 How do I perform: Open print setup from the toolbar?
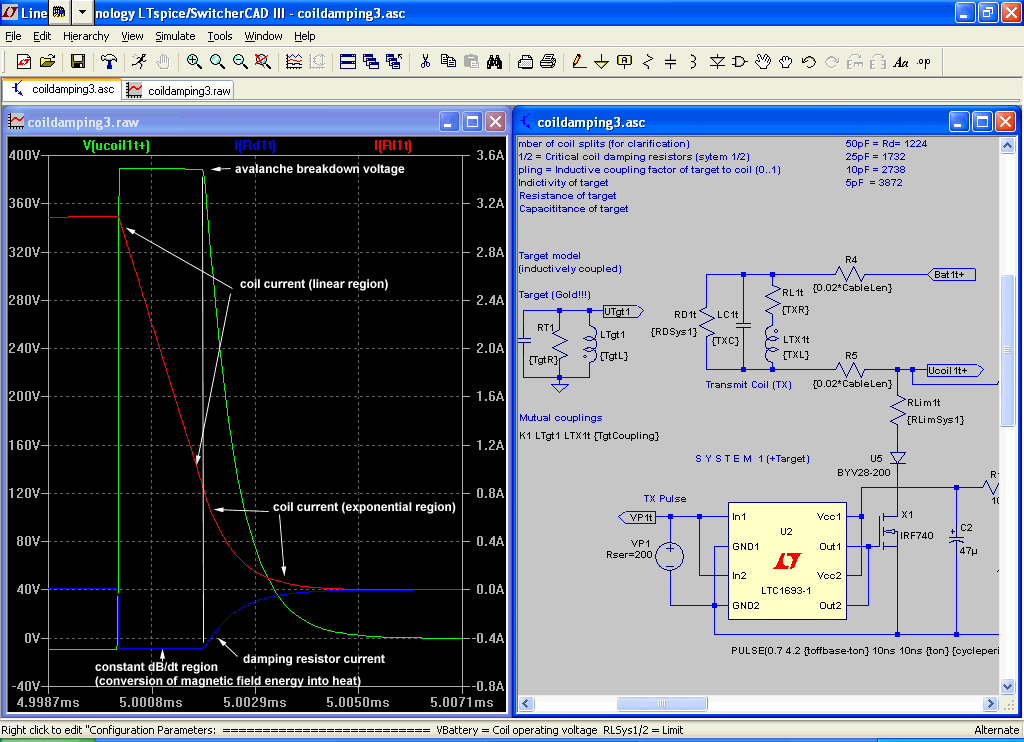tap(525, 61)
